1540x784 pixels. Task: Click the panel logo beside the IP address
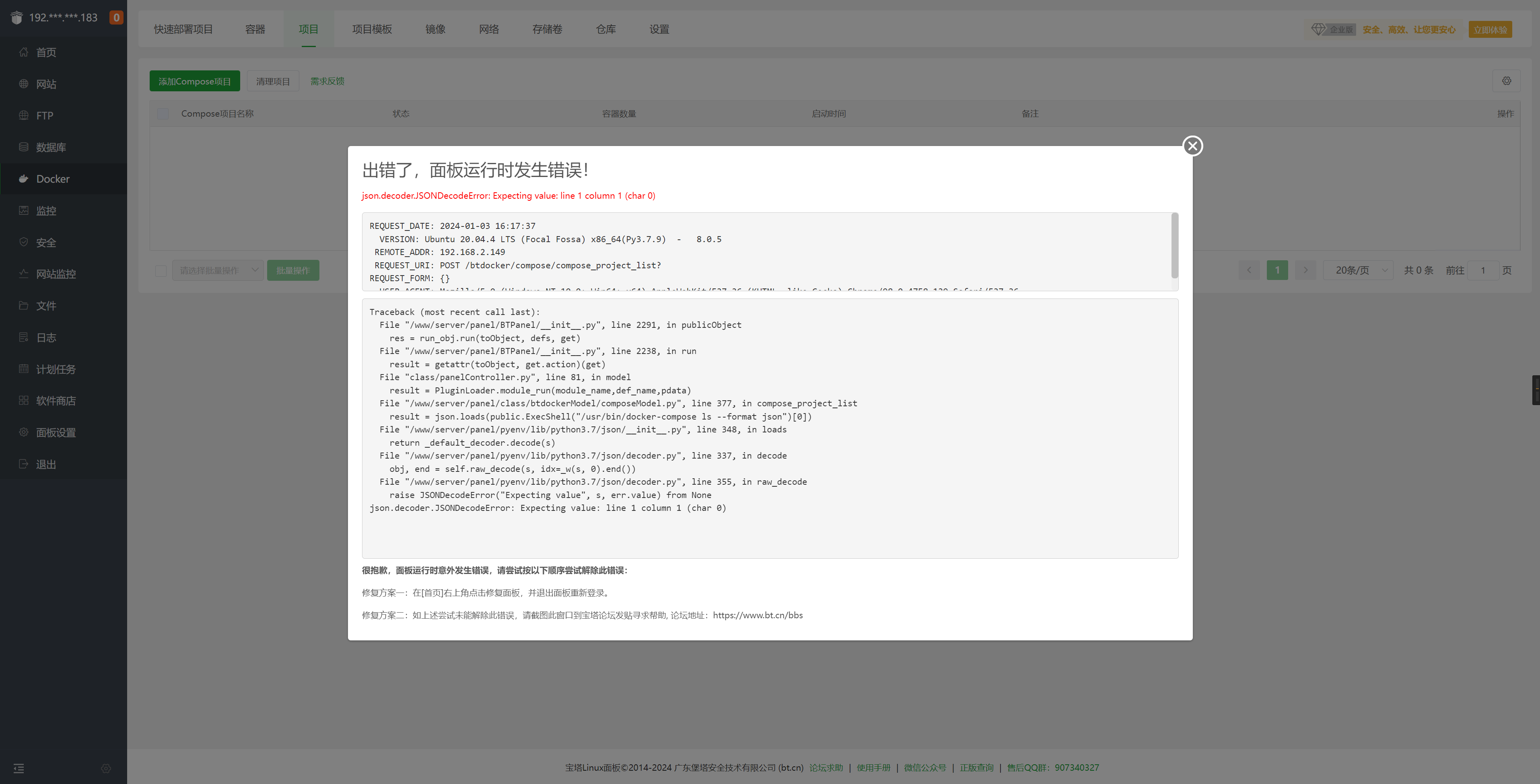pyautogui.click(x=17, y=17)
